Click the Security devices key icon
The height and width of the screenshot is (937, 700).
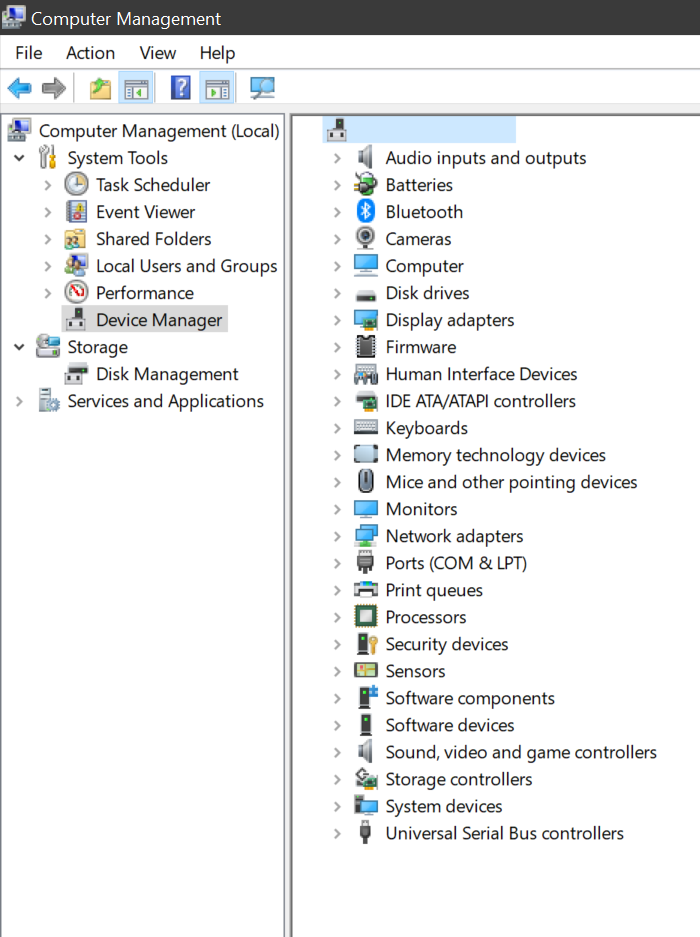(x=366, y=644)
